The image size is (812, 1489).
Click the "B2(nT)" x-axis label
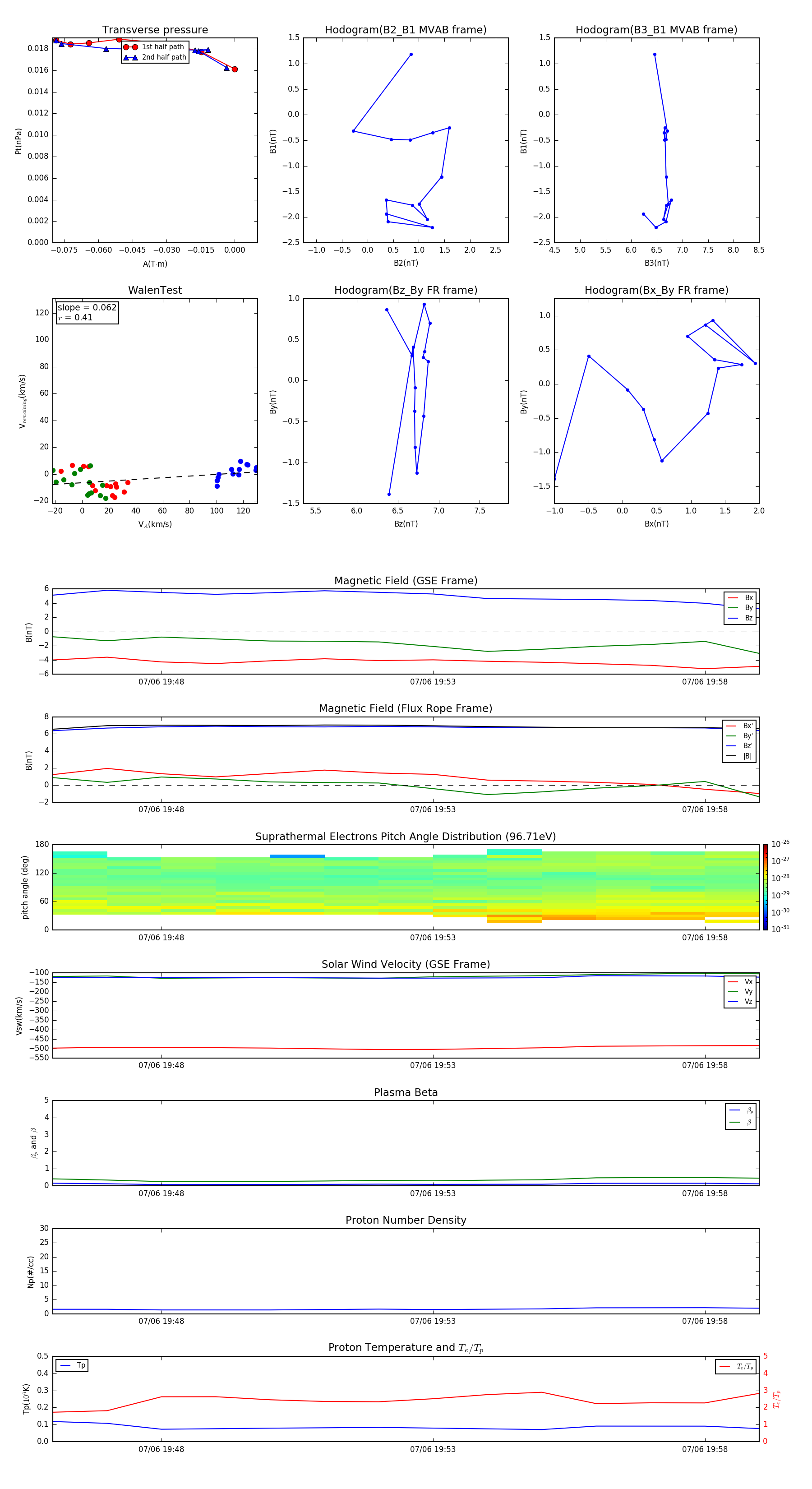(x=406, y=263)
